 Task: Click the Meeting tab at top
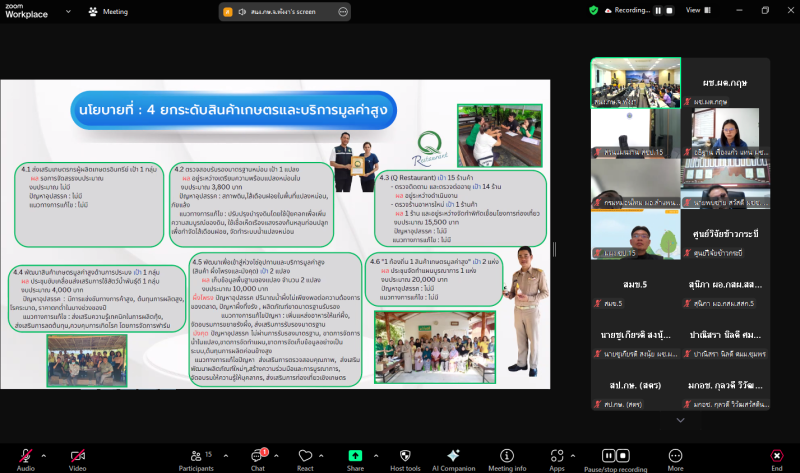pos(109,11)
